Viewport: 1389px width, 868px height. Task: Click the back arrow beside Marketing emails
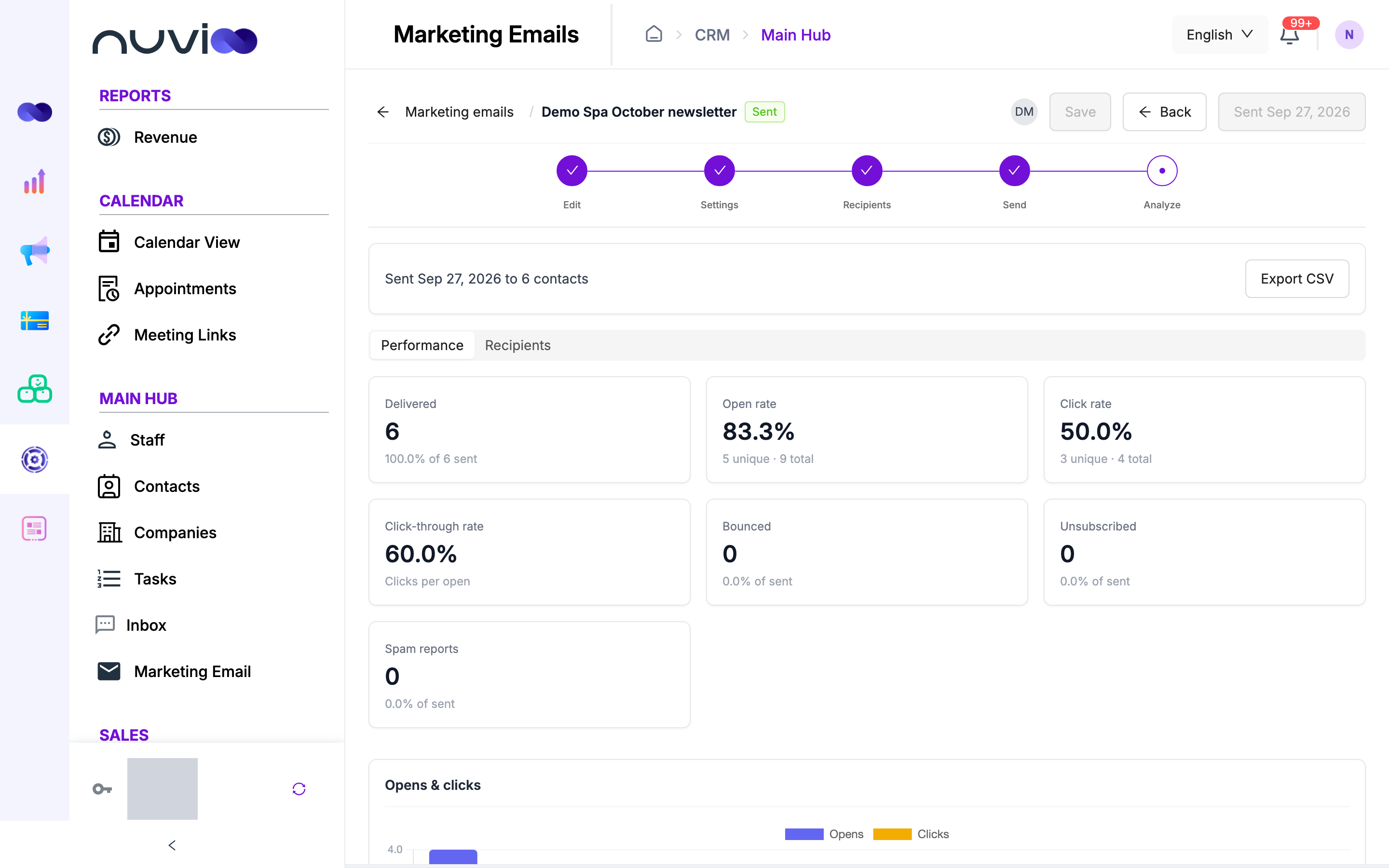383,112
